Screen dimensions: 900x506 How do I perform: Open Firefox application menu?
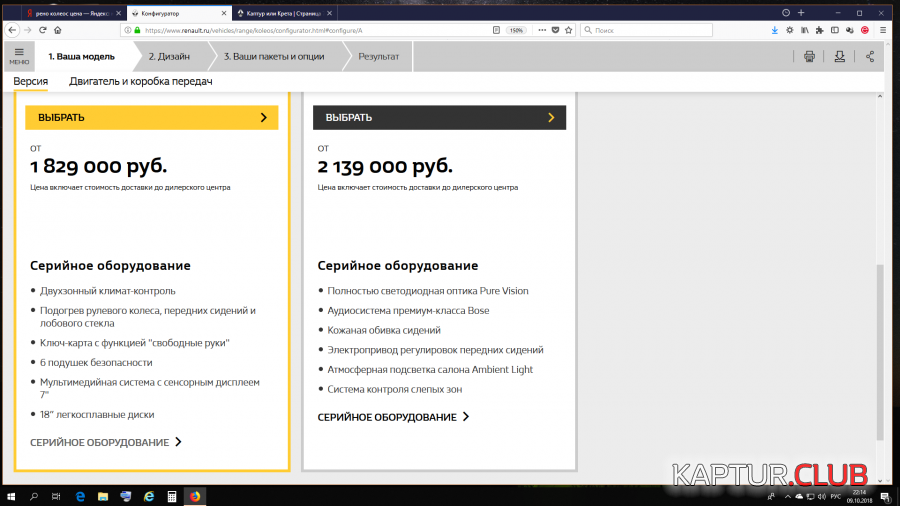883,30
